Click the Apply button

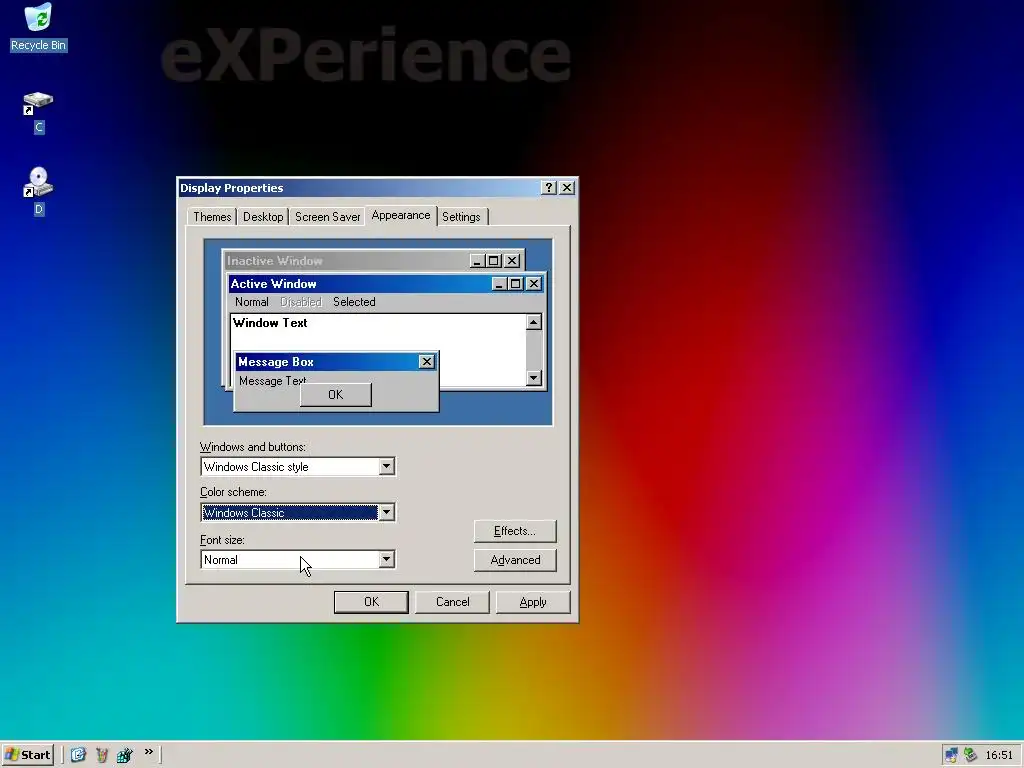(533, 602)
